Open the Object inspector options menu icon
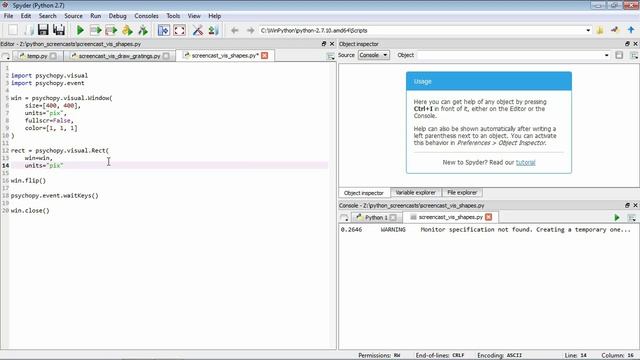Image resolution: width=640 pixels, height=360 pixels. click(x=634, y=55)
